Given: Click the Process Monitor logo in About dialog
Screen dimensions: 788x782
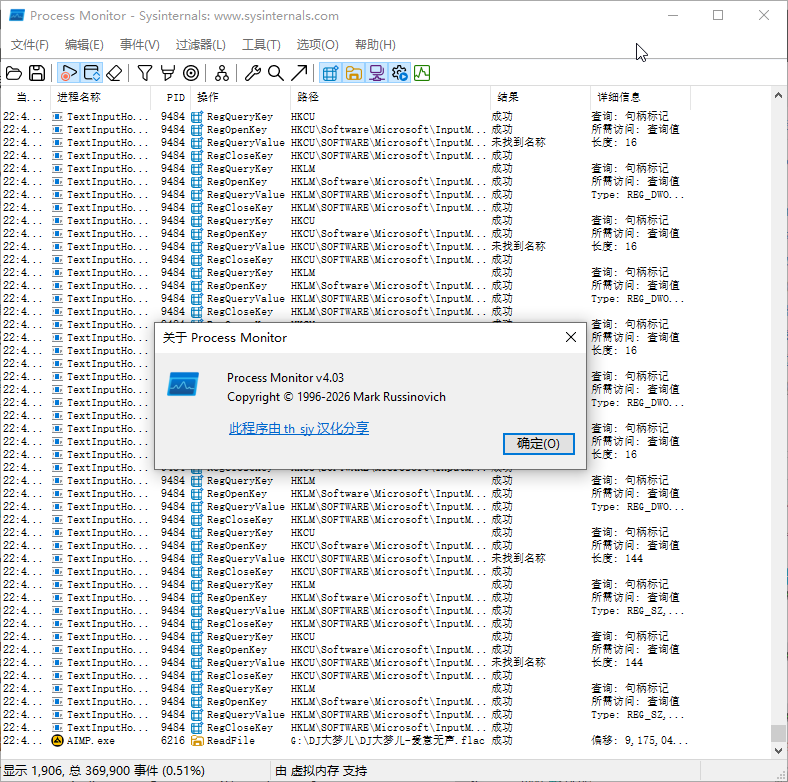Looking at the screenshot, I should [183, 384].
